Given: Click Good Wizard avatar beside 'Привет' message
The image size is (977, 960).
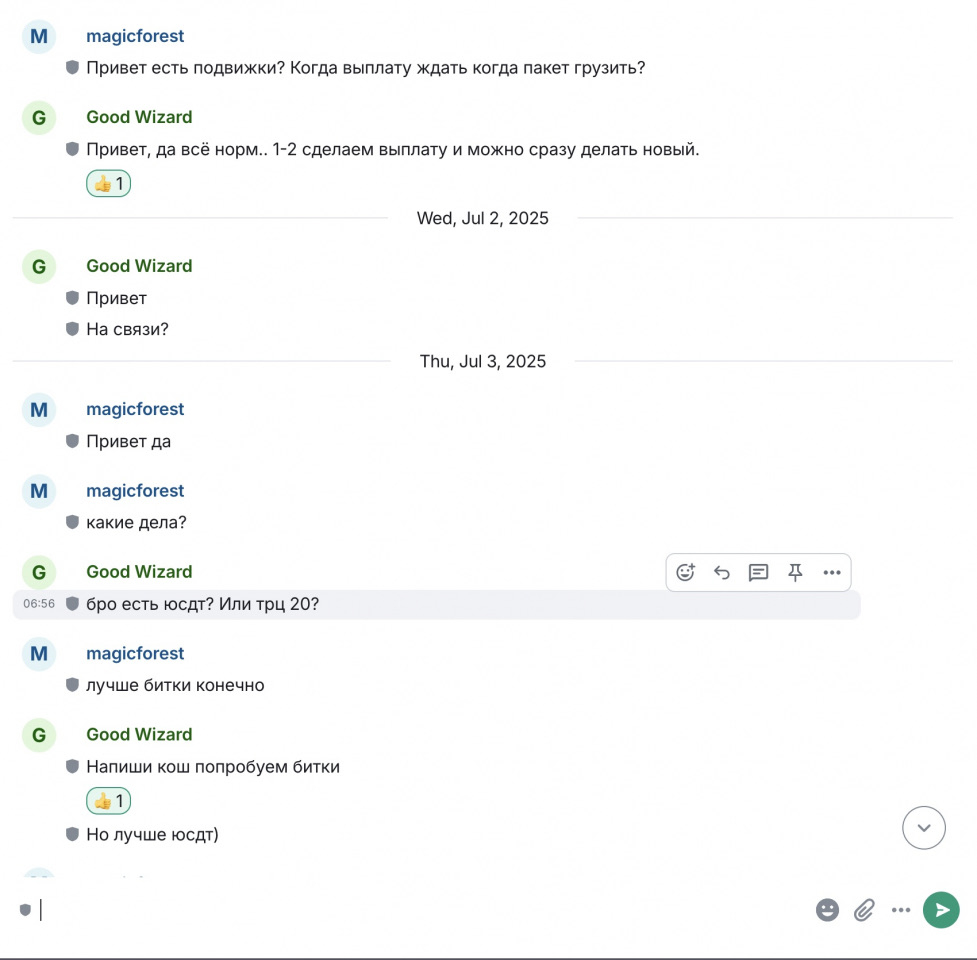Looking at the screenshot, I should [x=39, y=267].
